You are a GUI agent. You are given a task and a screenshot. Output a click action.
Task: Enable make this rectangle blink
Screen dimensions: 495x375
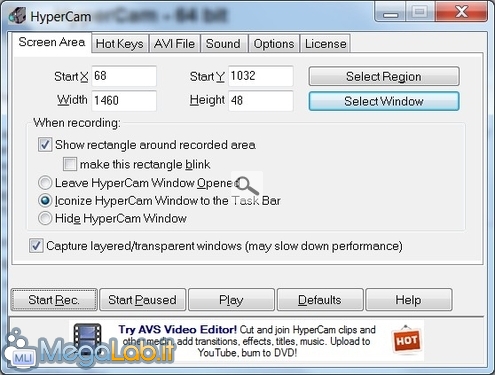[70, 164]
